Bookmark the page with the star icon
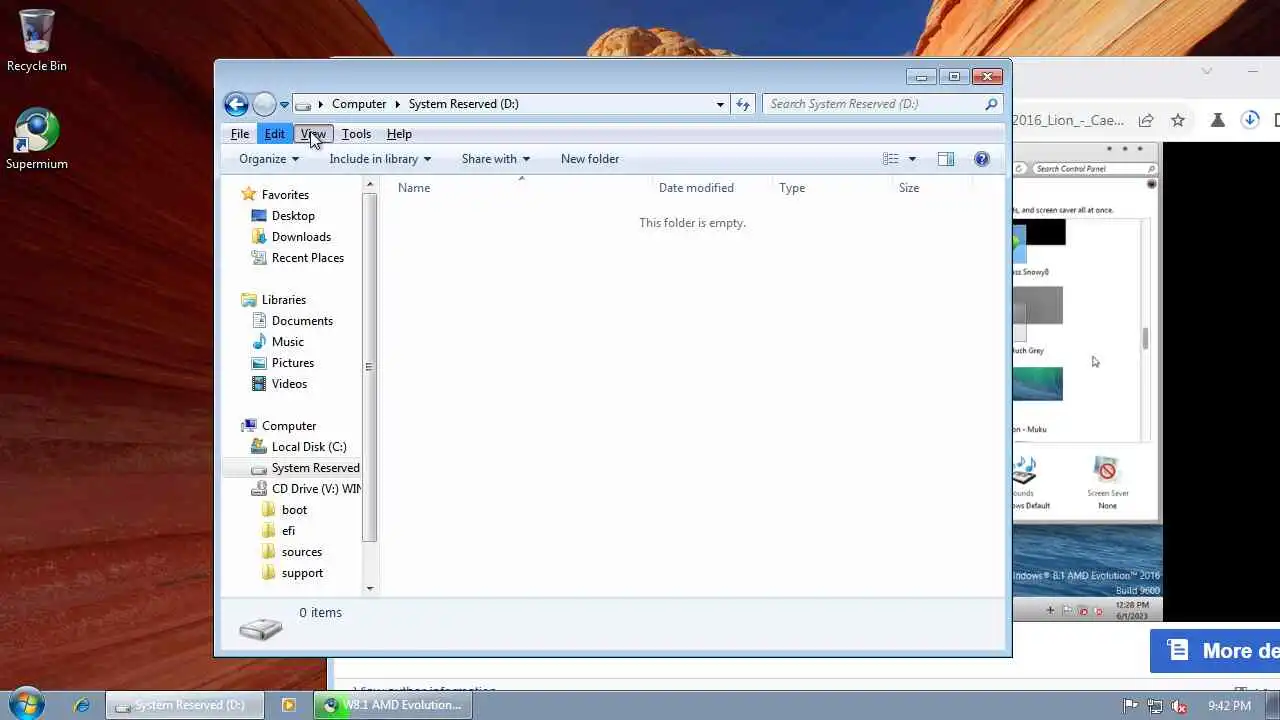Viewport: 1280px width, 720px height. (1178, 120)
